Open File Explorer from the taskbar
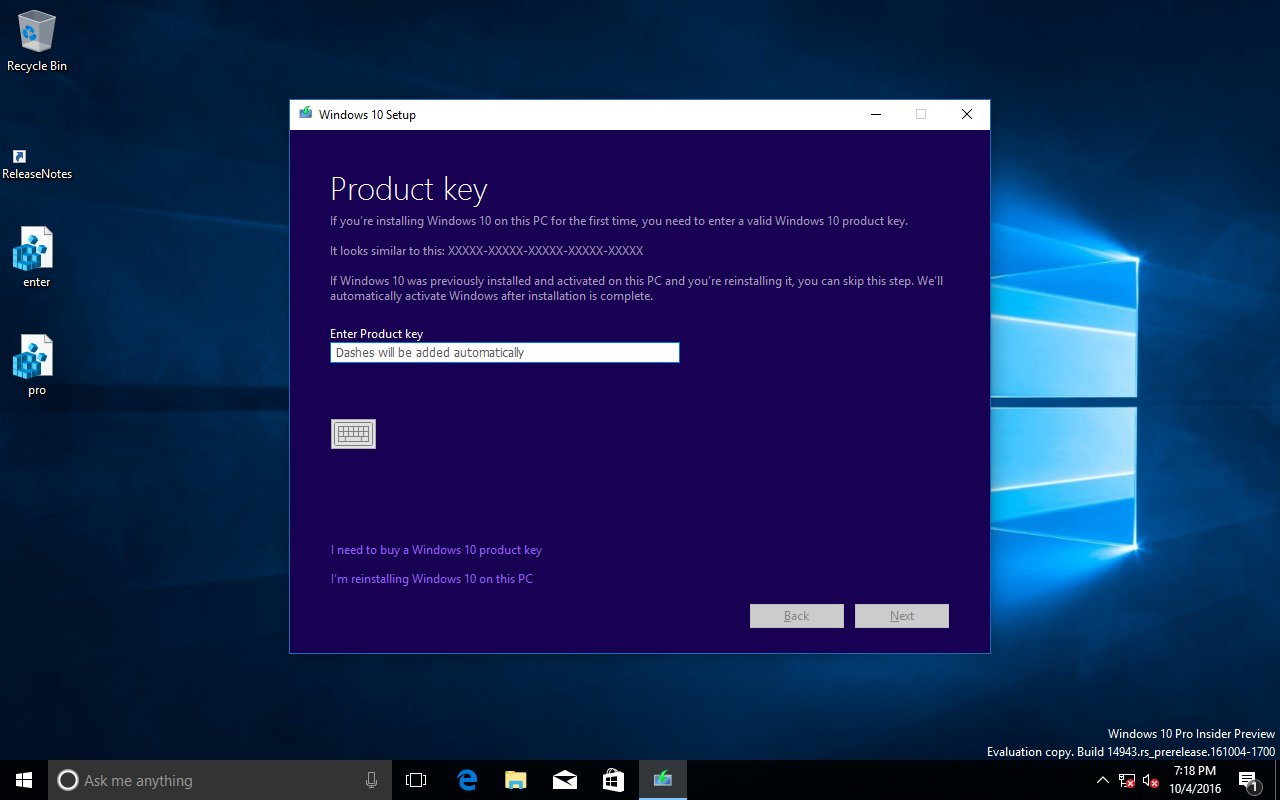 515,780
